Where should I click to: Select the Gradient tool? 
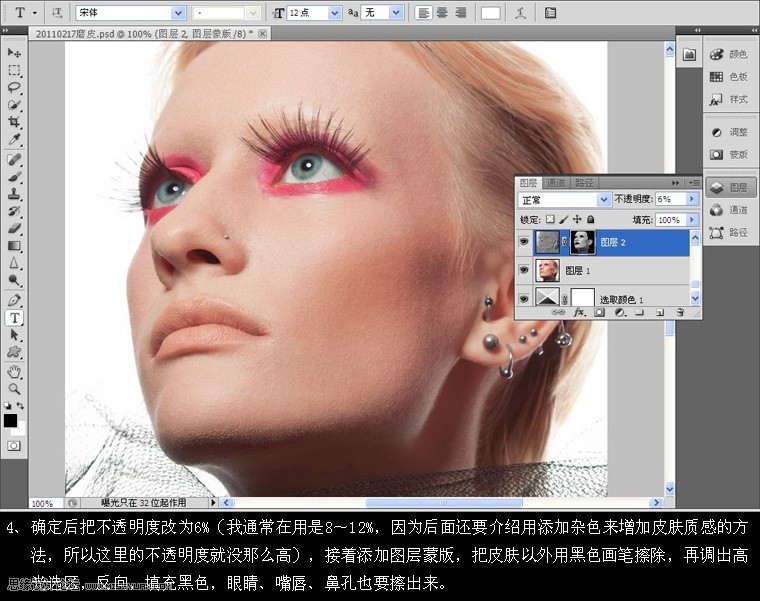click(14, 246)
